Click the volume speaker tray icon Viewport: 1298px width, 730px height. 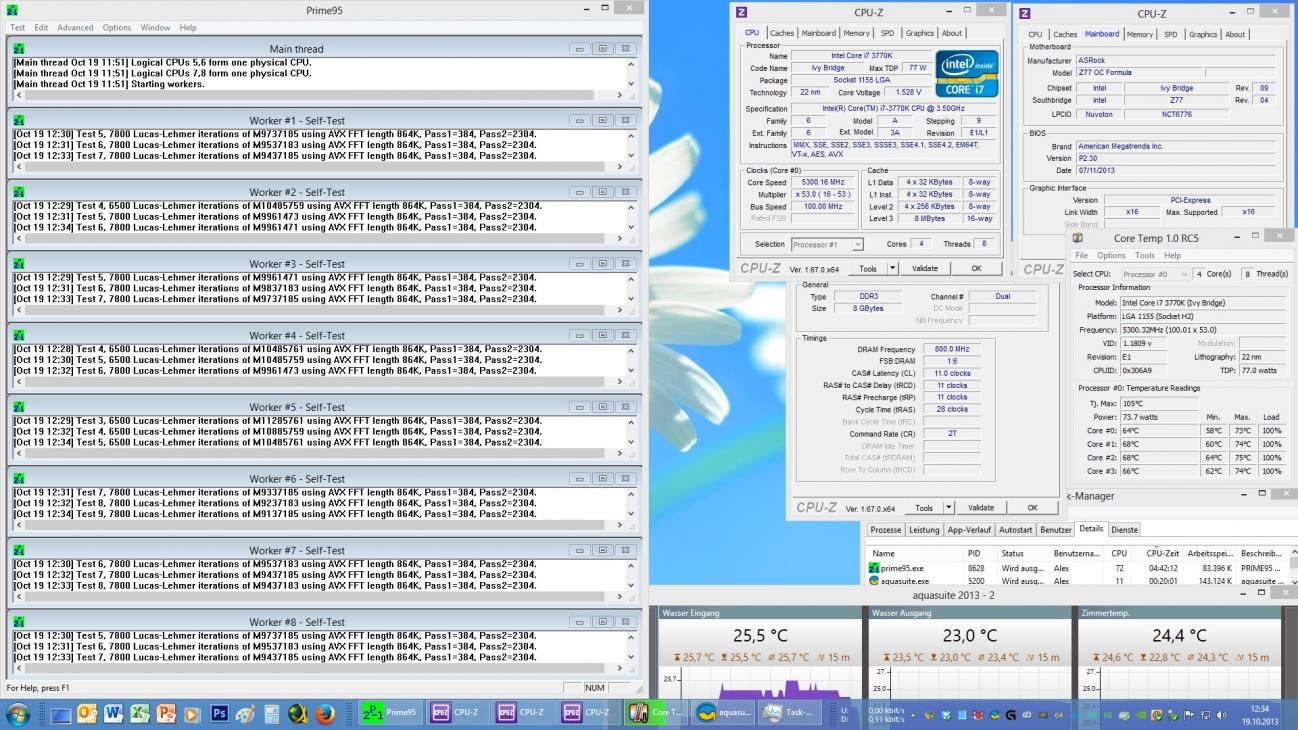1221,715
